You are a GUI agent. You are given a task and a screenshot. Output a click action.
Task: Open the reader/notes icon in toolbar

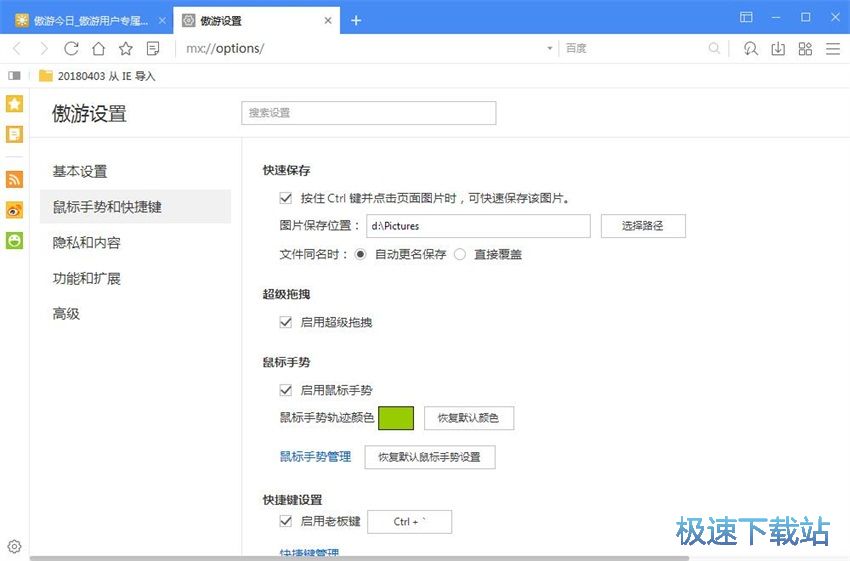pyautogui.click(x=153, y=49)
